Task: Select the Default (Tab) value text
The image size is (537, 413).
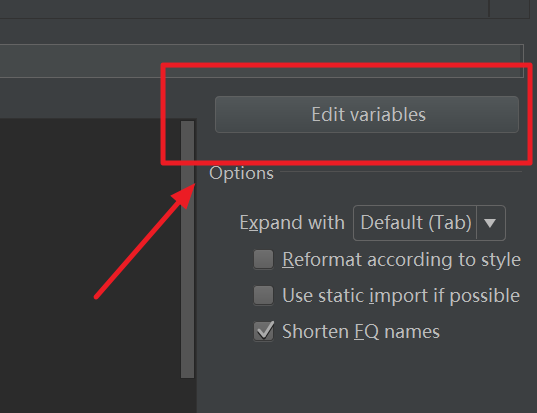Action: [x=416, y=223]
